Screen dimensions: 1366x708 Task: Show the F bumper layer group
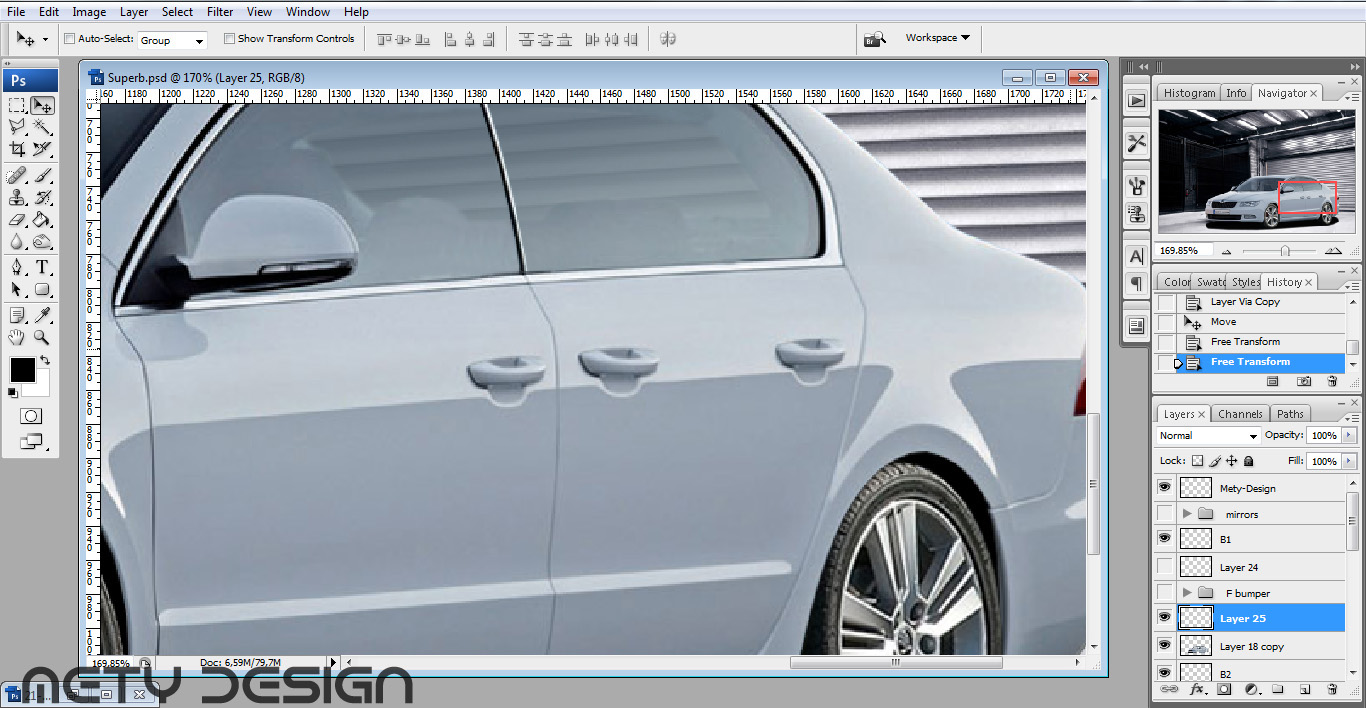tap(1164, 592)
